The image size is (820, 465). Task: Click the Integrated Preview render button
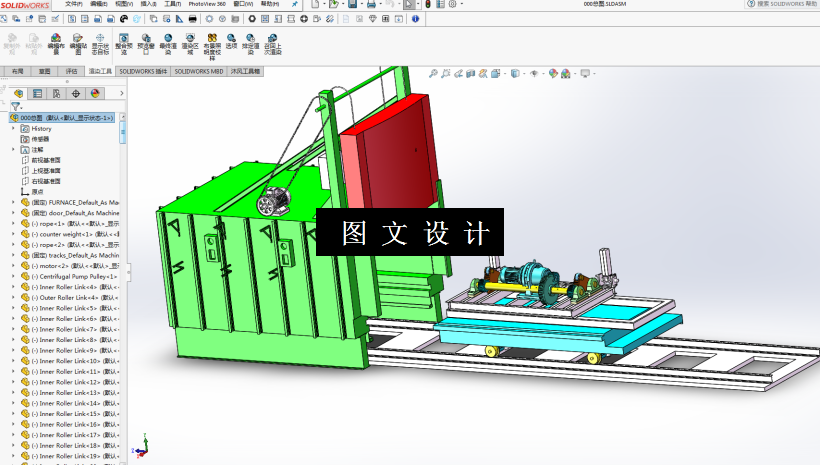coord(124,44)
